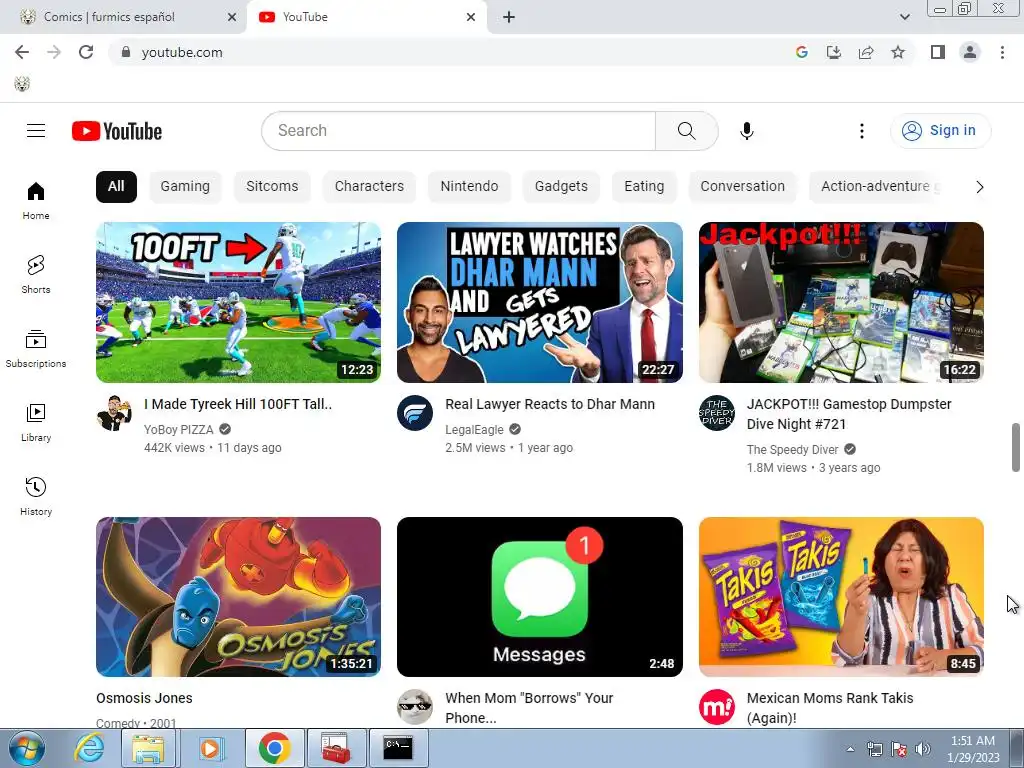
Task: Bookmark this tab with the star
Action: (x=898, y=52)
